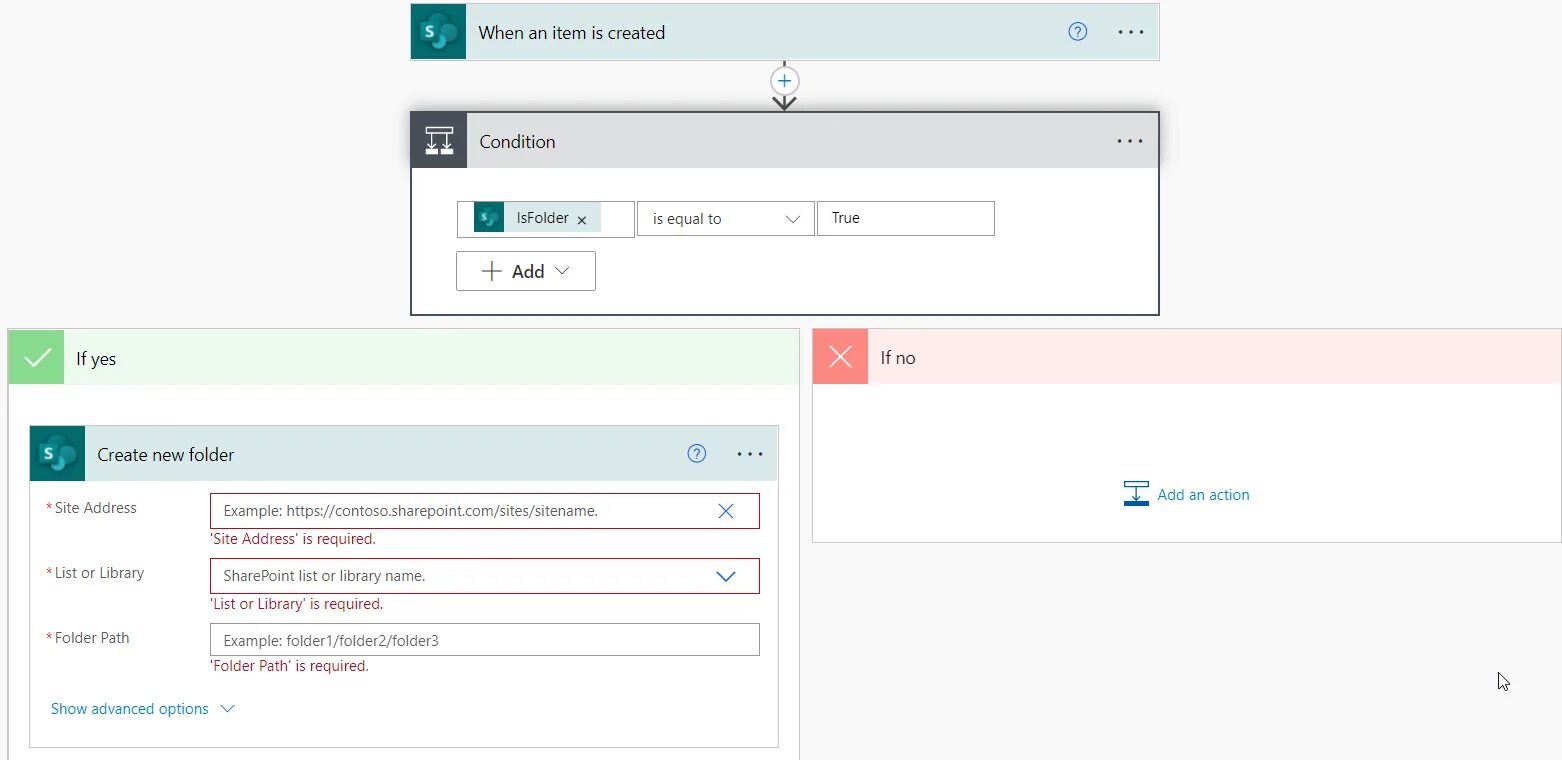This screenshot has height=760, width=1562.
Task: Click the red X 'If no' icon
Action: [841, 357]
